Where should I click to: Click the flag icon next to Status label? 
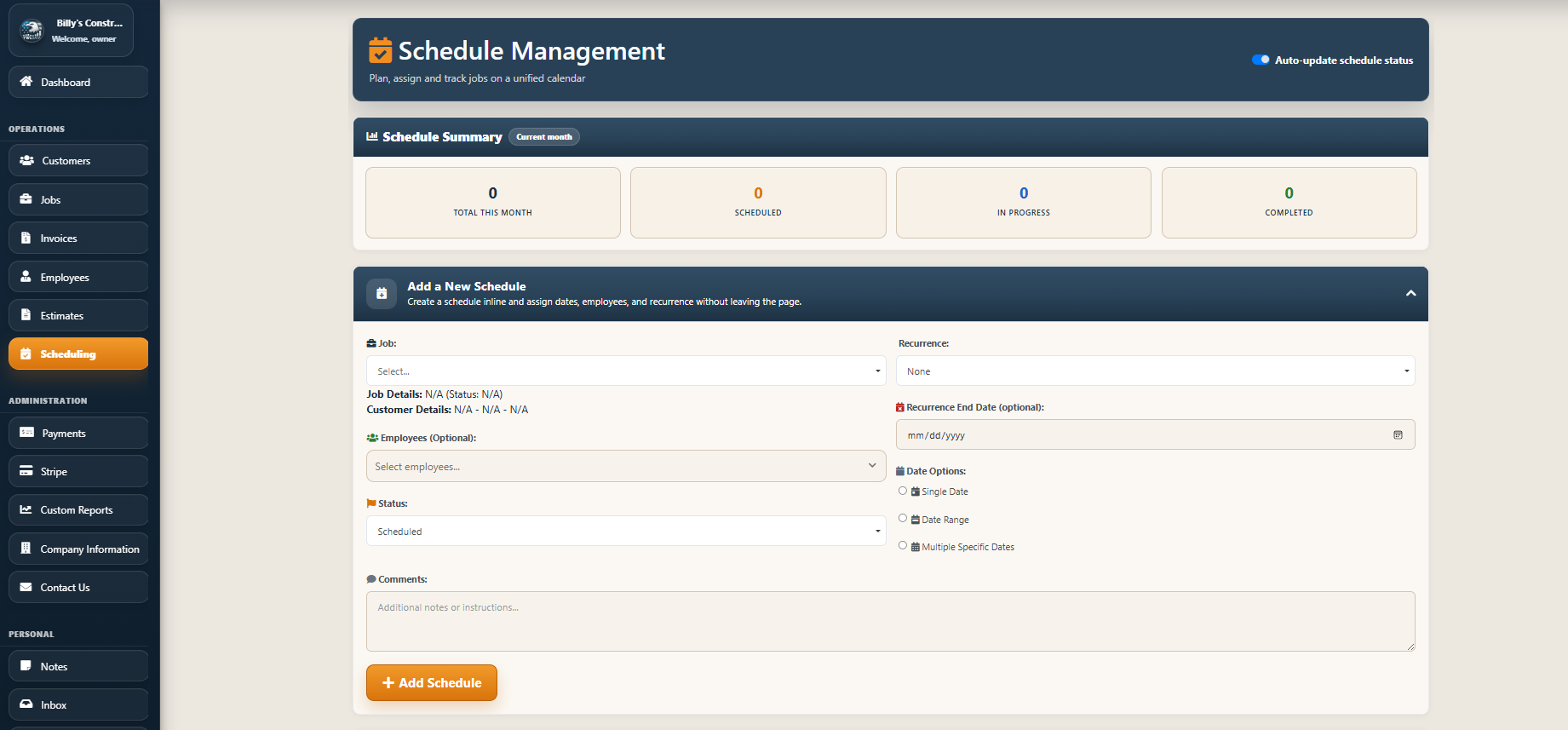[371, 503]
